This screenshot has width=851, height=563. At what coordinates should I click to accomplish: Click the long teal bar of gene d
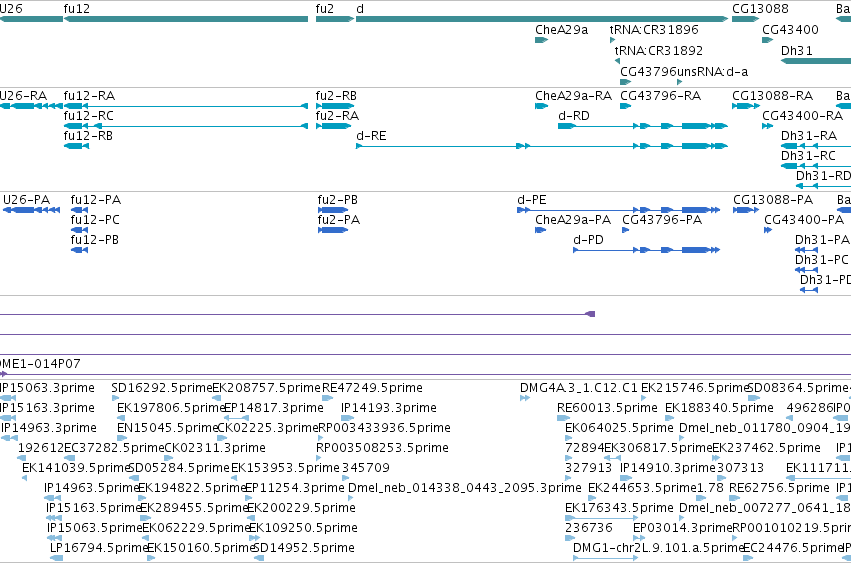(542, 19)
